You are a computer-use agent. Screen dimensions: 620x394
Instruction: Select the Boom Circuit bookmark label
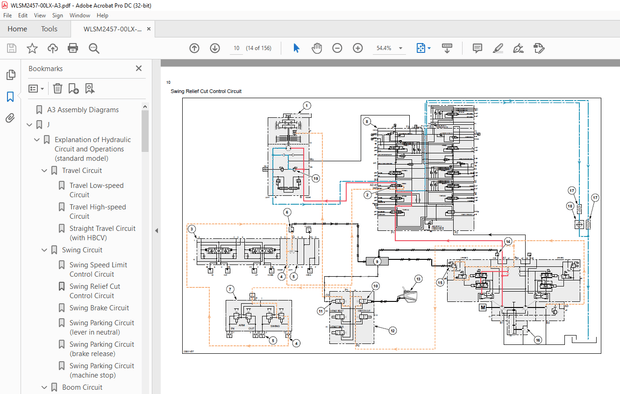(82, 387)
